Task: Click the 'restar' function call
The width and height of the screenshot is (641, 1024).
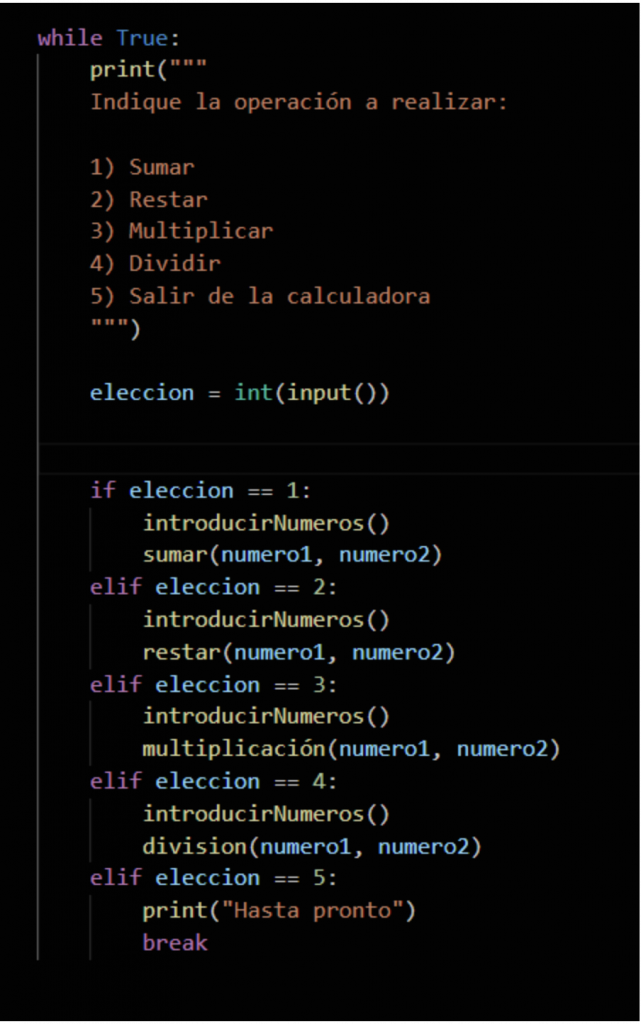Action: [181, 652]
